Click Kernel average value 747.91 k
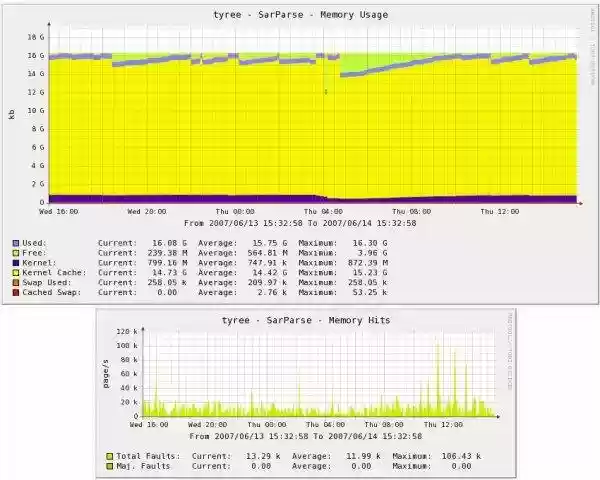 pyautogui.click(x=267, y=263)
